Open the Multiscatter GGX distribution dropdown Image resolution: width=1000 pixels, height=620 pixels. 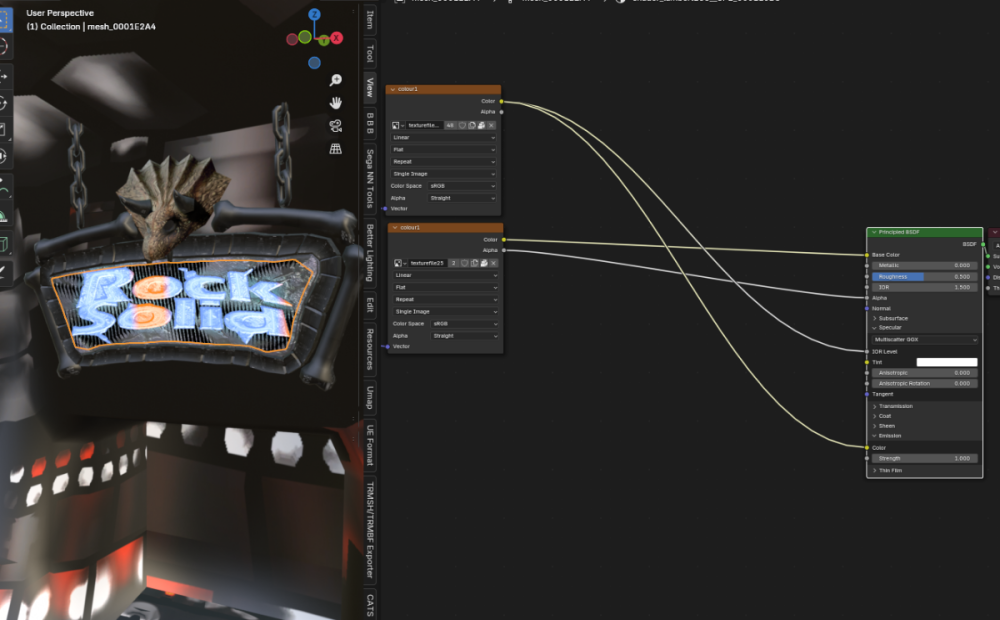tap(925, 340)
